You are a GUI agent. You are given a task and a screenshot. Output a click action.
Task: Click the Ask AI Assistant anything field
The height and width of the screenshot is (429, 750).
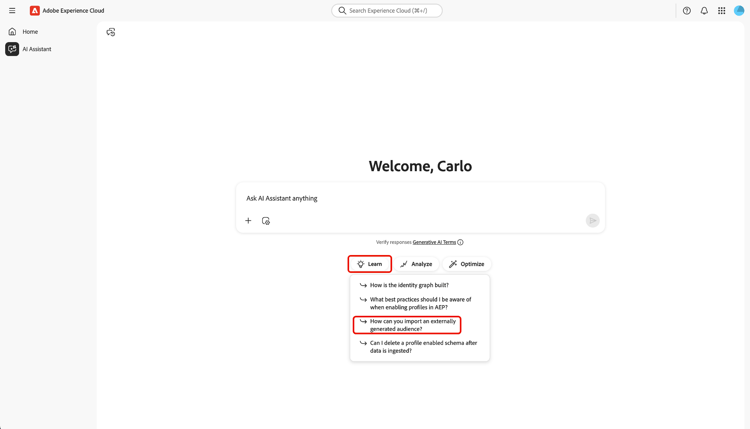420,198
